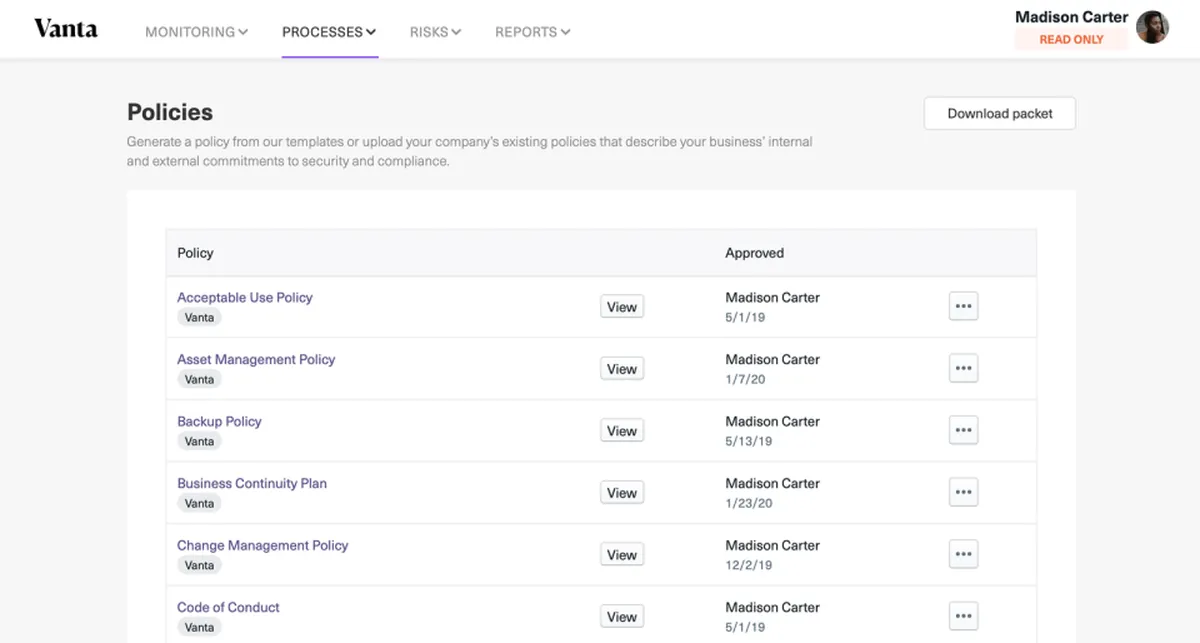View the Acceptable Use Policy

622,307
